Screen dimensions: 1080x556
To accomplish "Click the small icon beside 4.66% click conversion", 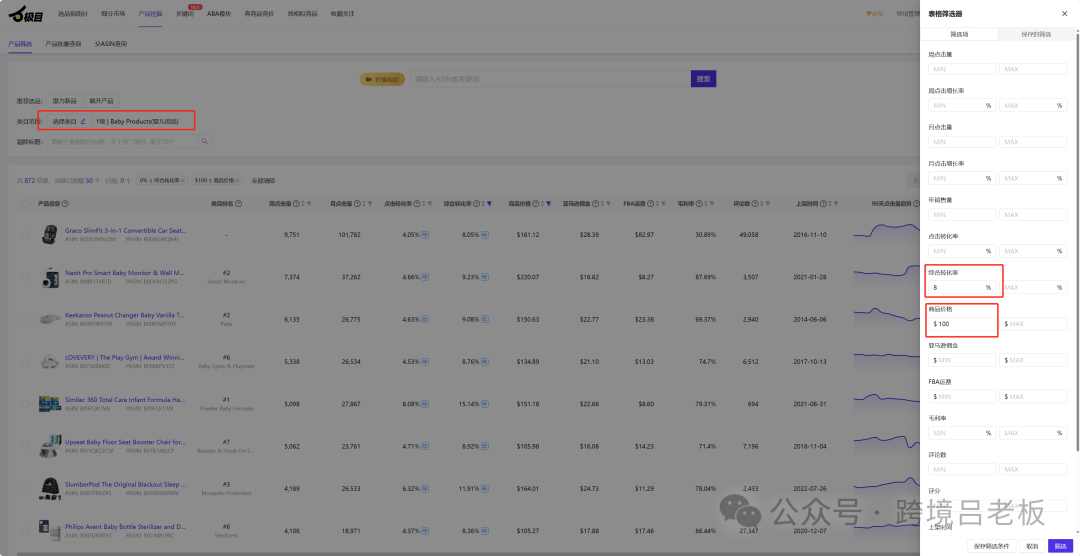I will coord(426,277).
